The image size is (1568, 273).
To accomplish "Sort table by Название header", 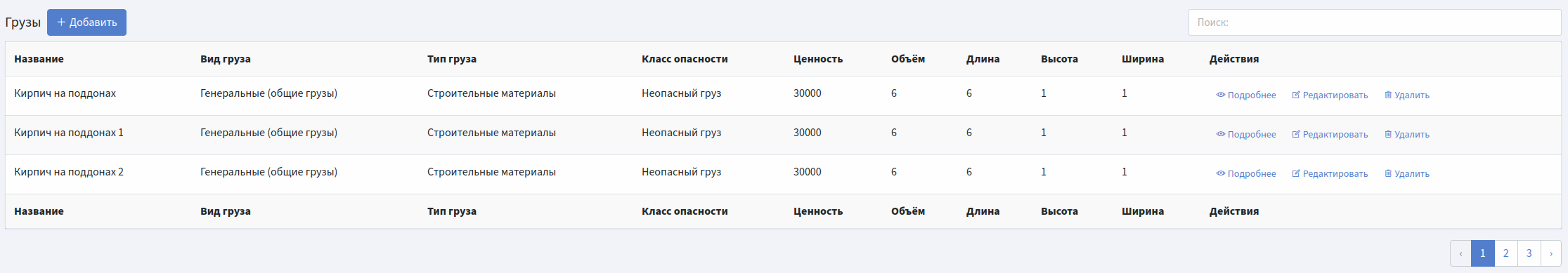I will pyautogui.click(x=39, y=59).
